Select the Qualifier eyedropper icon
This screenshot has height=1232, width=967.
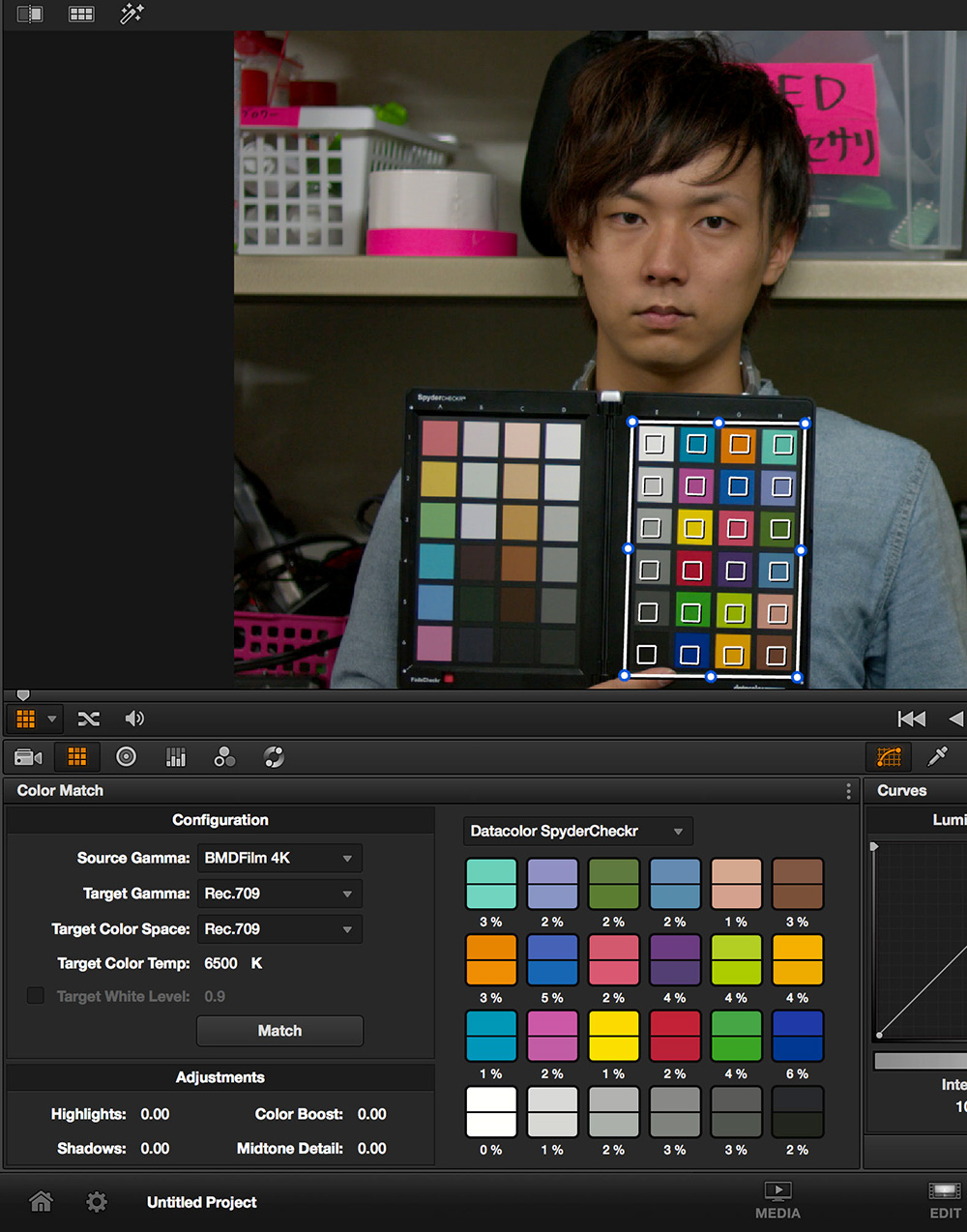tap(937, 756)
